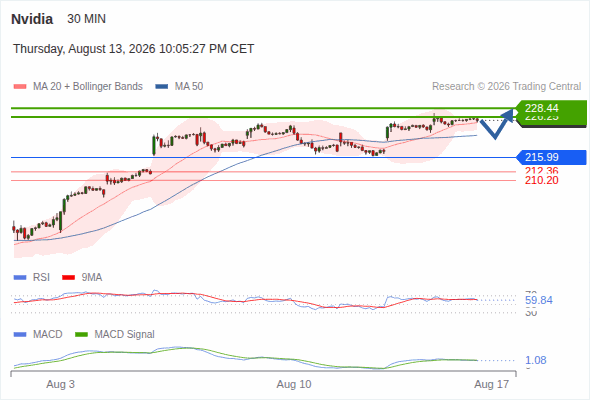This screenshot has width=590, height=400.
Task: Click the 9MA legend red swatch
Action: pos(68,278)
